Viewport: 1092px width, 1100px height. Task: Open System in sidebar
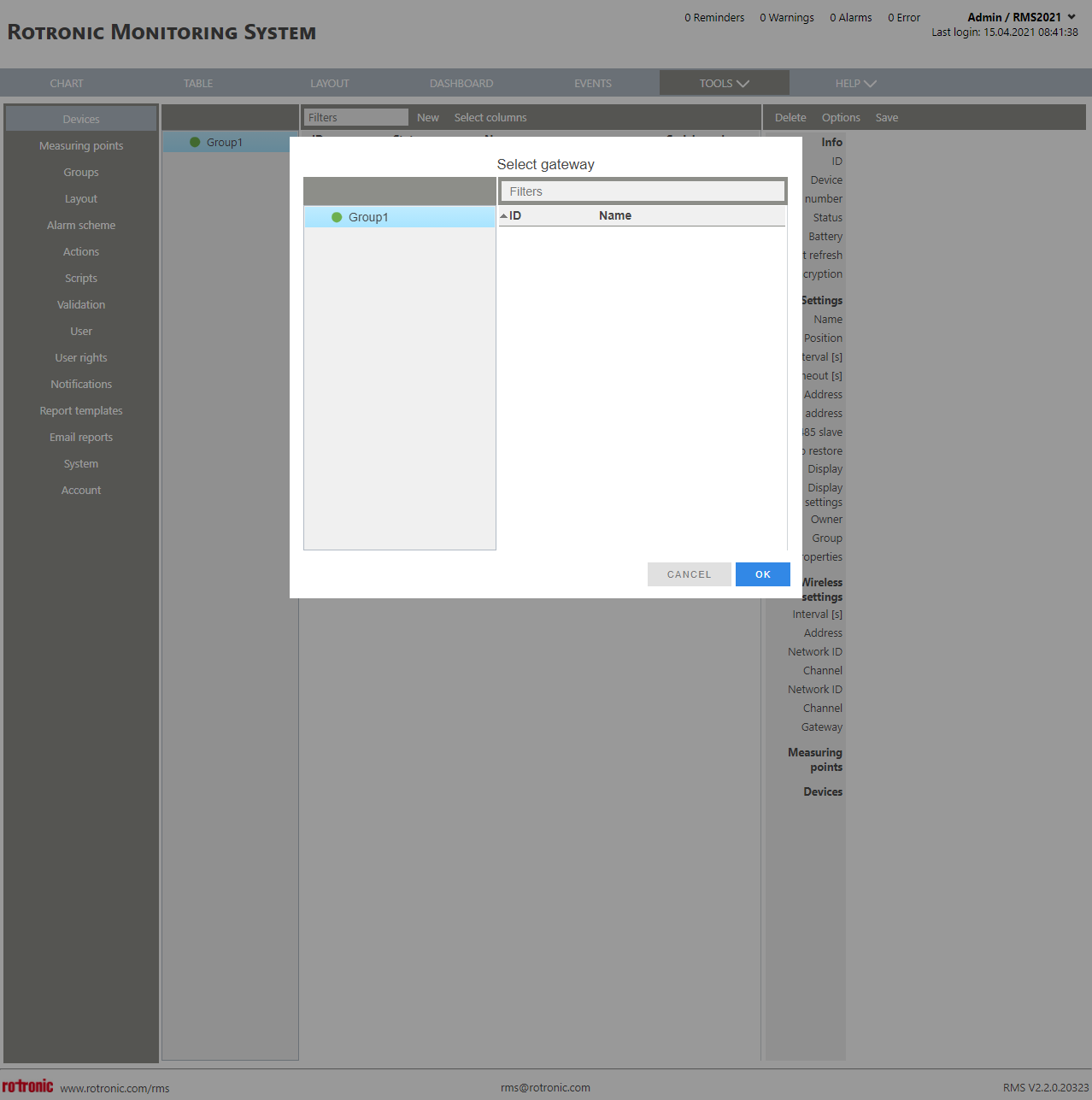[x=81, y=463]
